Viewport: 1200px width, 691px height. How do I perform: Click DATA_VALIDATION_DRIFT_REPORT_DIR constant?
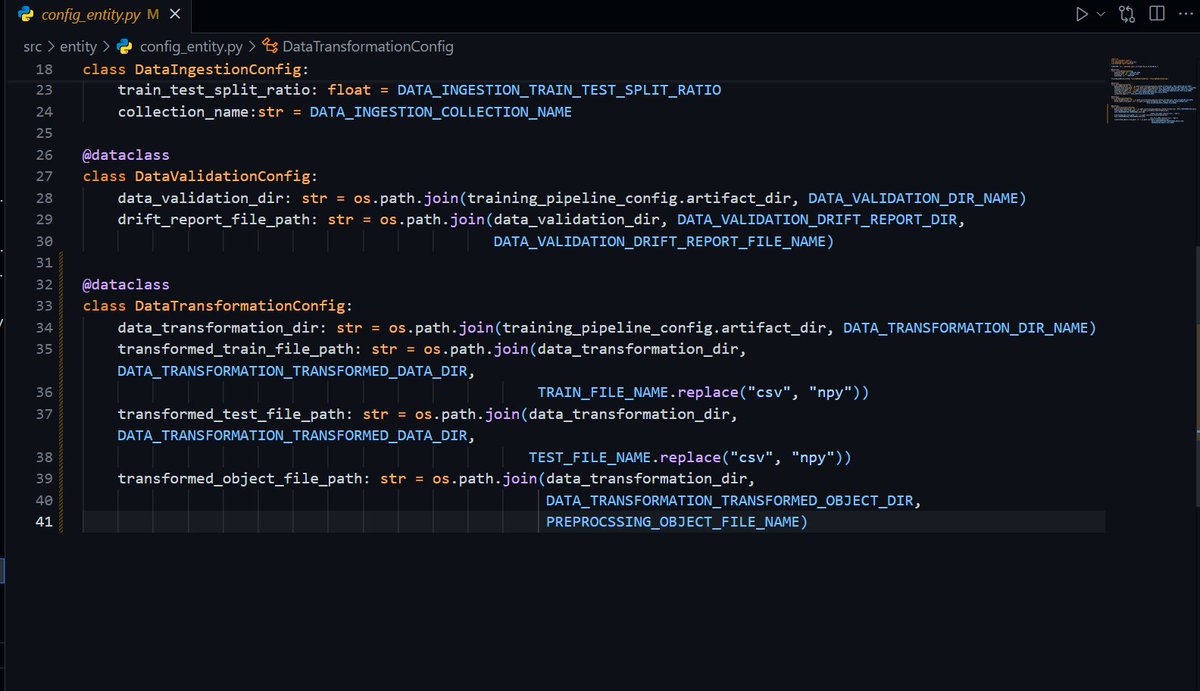tap(817, 220)
